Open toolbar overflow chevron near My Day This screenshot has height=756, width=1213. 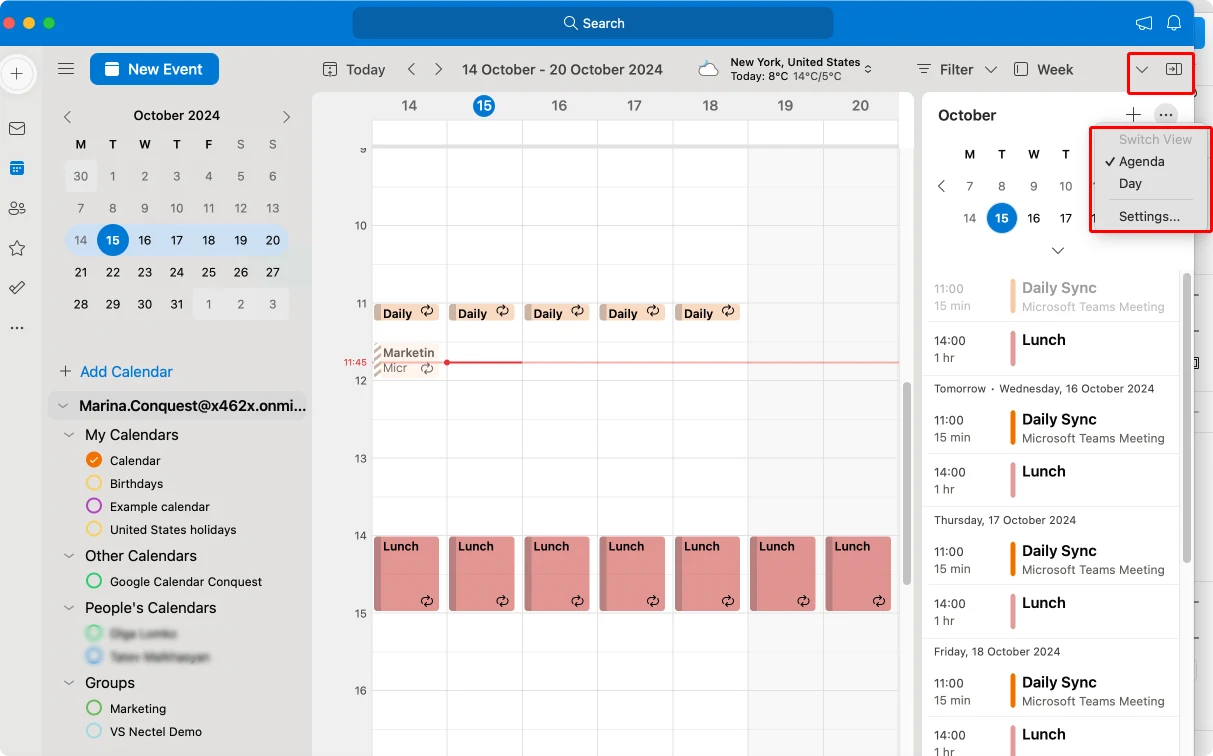tap(1142, 69)
